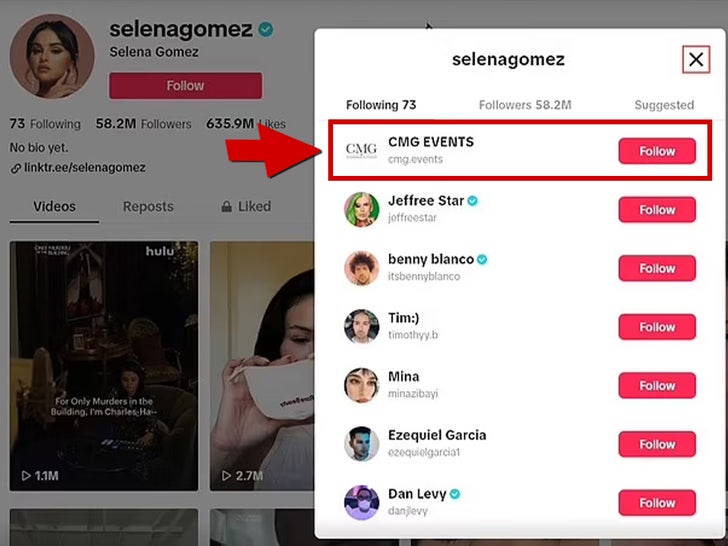Click the Tim:) profile avatar

click(361, 326)
